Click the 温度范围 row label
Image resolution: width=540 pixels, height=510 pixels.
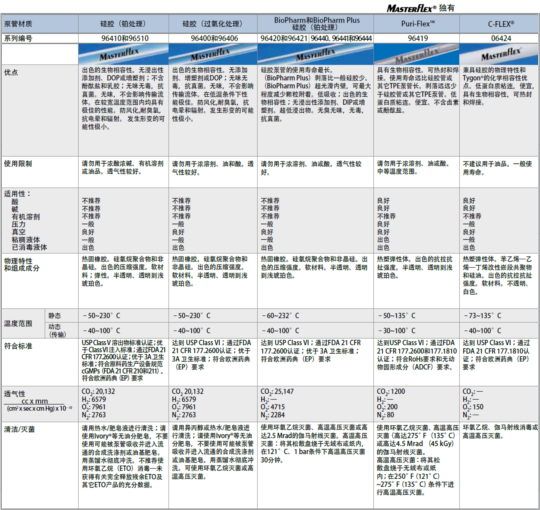(18, 323)
